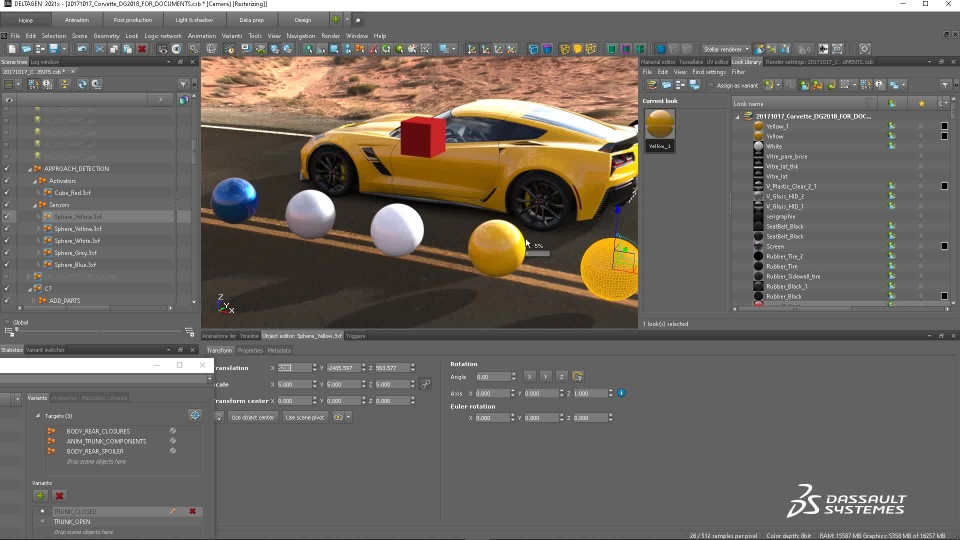Toggle visibility check for Cube_Red.srf

7,193
